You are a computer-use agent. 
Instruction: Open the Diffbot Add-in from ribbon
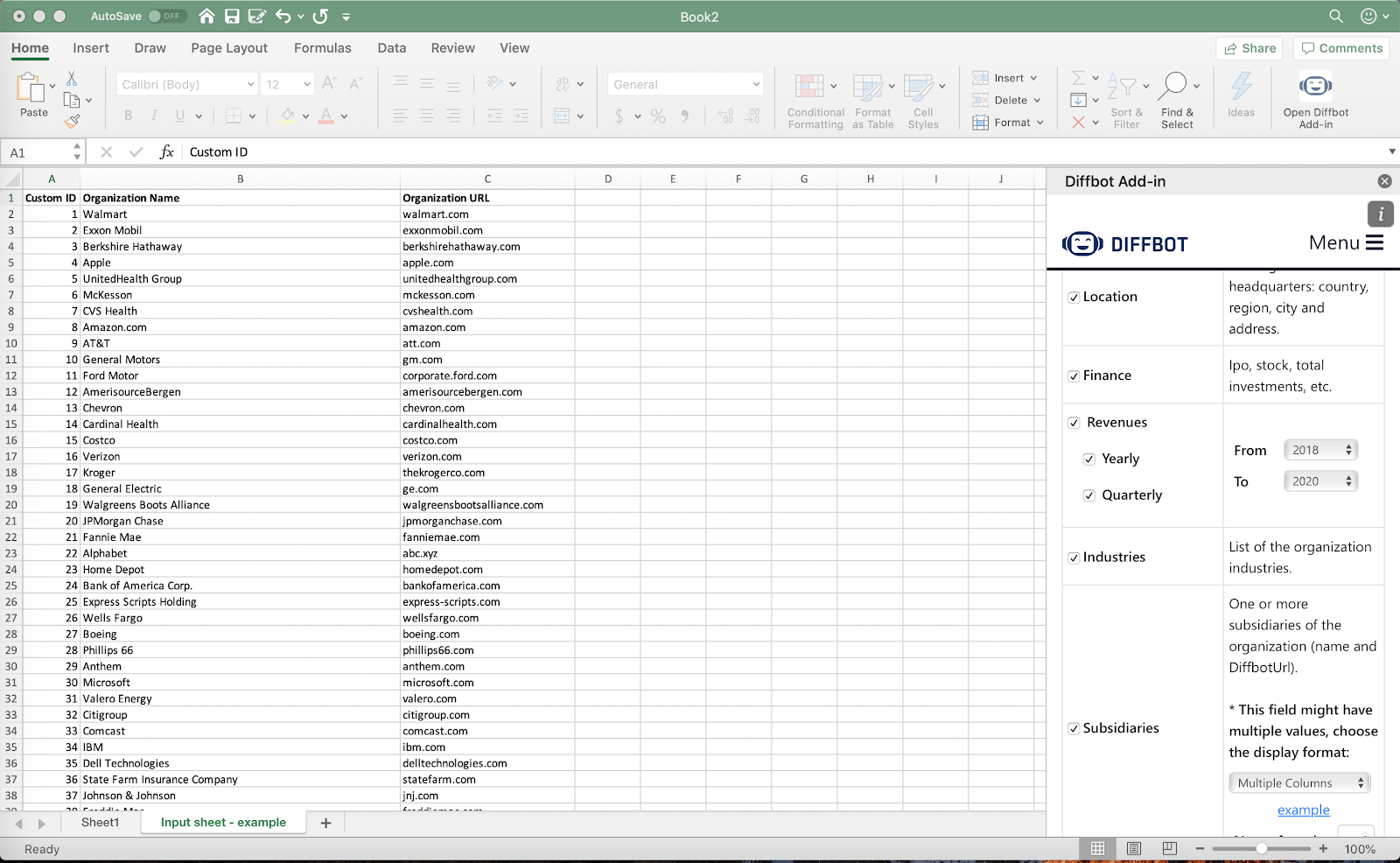point(1315,99)
